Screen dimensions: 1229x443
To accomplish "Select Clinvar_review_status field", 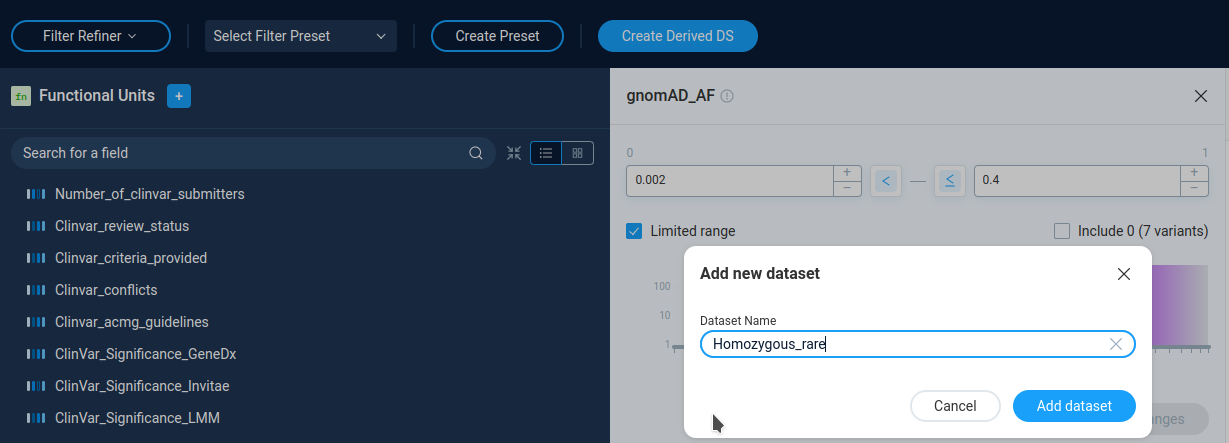I will pyautogui.click(x=122, y=226).
